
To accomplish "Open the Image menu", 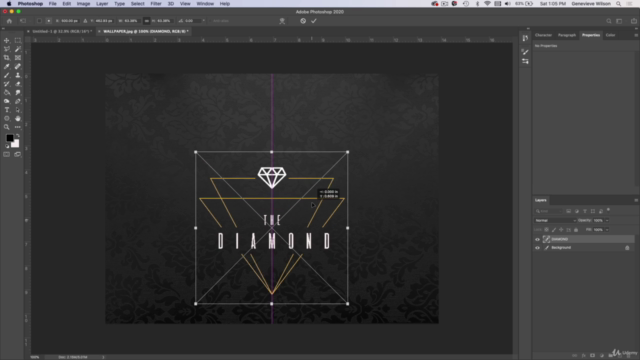I will (83, 4).
